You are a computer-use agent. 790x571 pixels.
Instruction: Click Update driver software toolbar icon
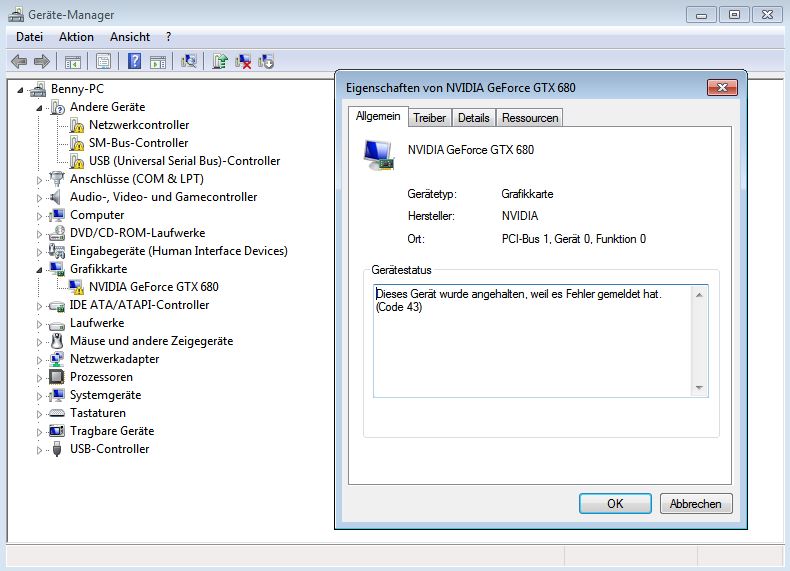(220, 61)
